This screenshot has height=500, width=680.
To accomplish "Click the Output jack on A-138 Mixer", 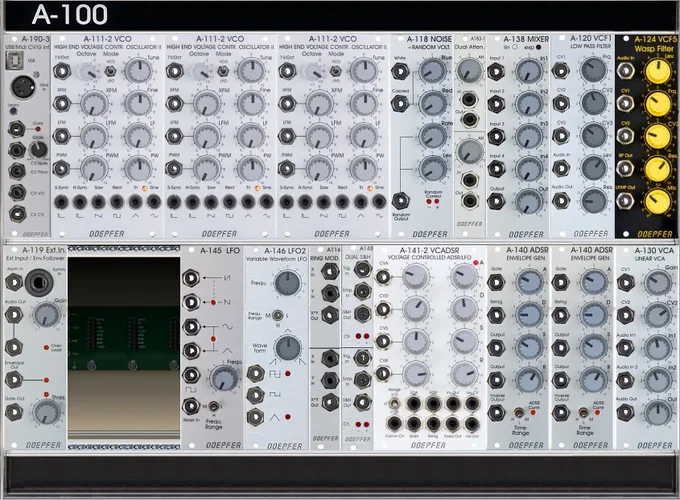I will [496, 201].
